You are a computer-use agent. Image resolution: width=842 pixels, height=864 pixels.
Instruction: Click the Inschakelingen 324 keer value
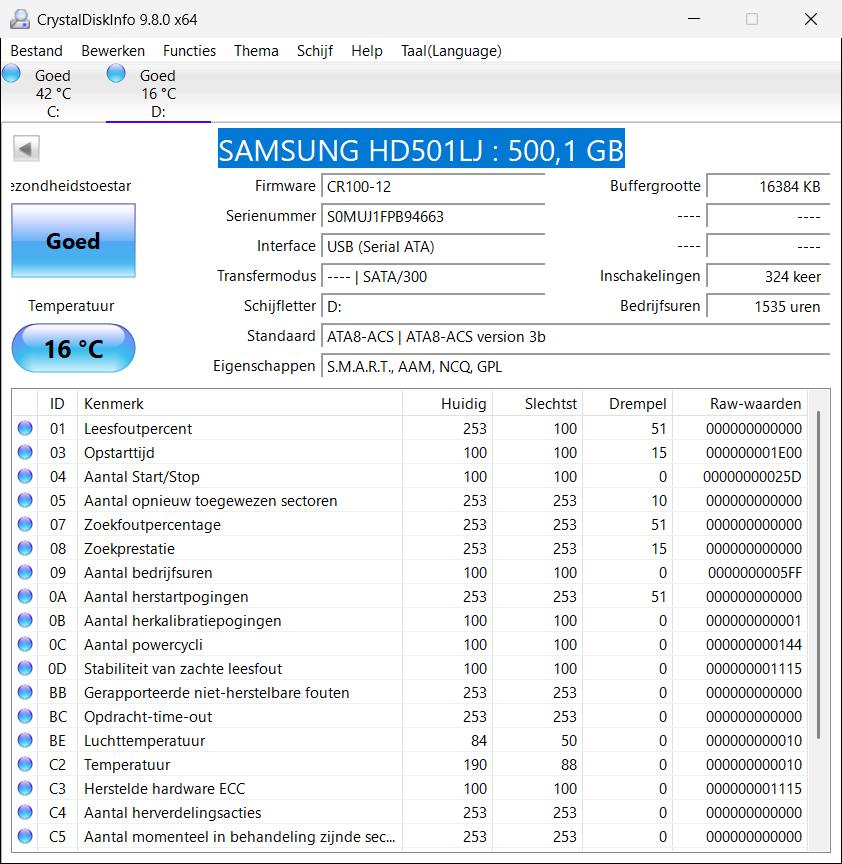[x=768, y=276]
